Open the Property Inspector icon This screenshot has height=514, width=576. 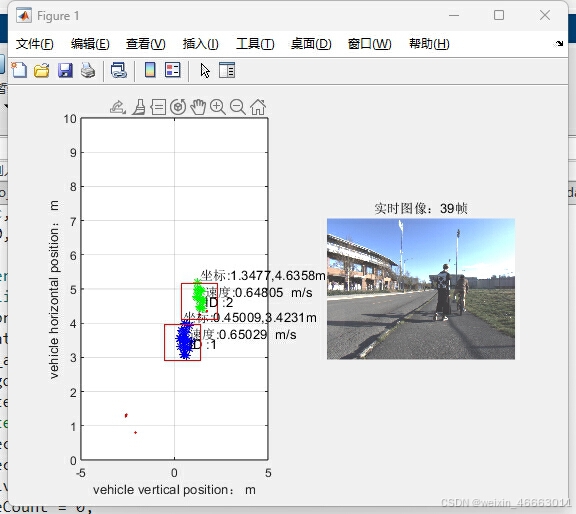coord(227,70)
